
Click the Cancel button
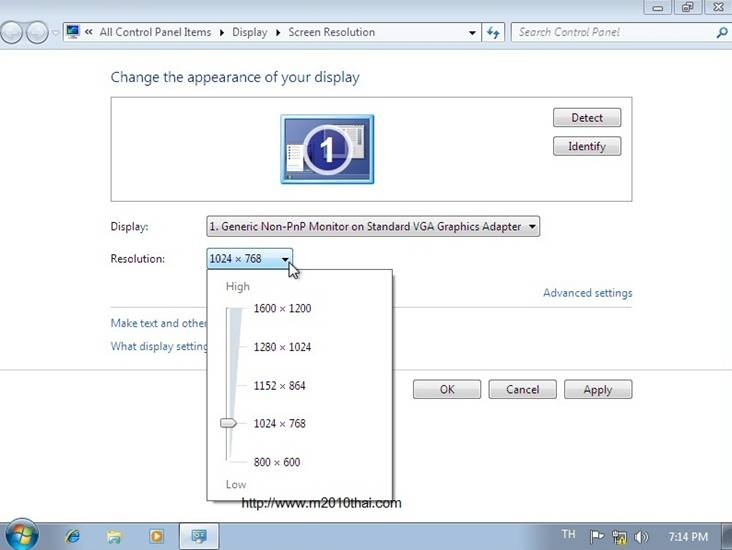tap(522, 389)
